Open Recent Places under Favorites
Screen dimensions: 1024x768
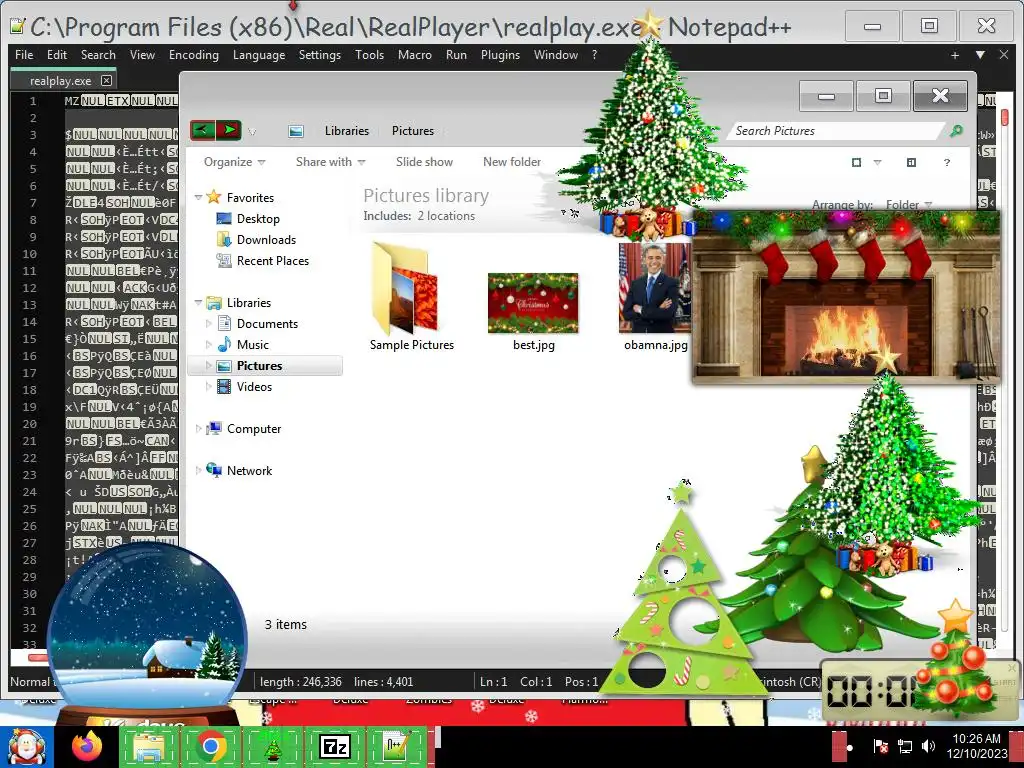point(273,261)
